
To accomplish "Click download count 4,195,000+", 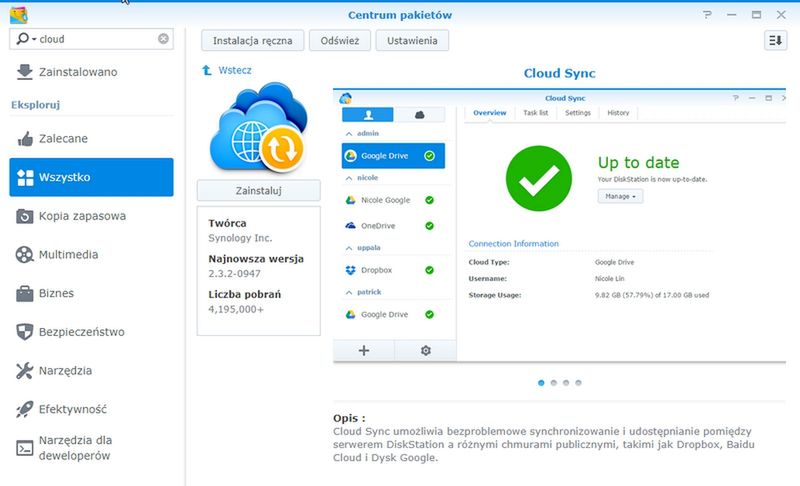I will [x=236, y=309].
